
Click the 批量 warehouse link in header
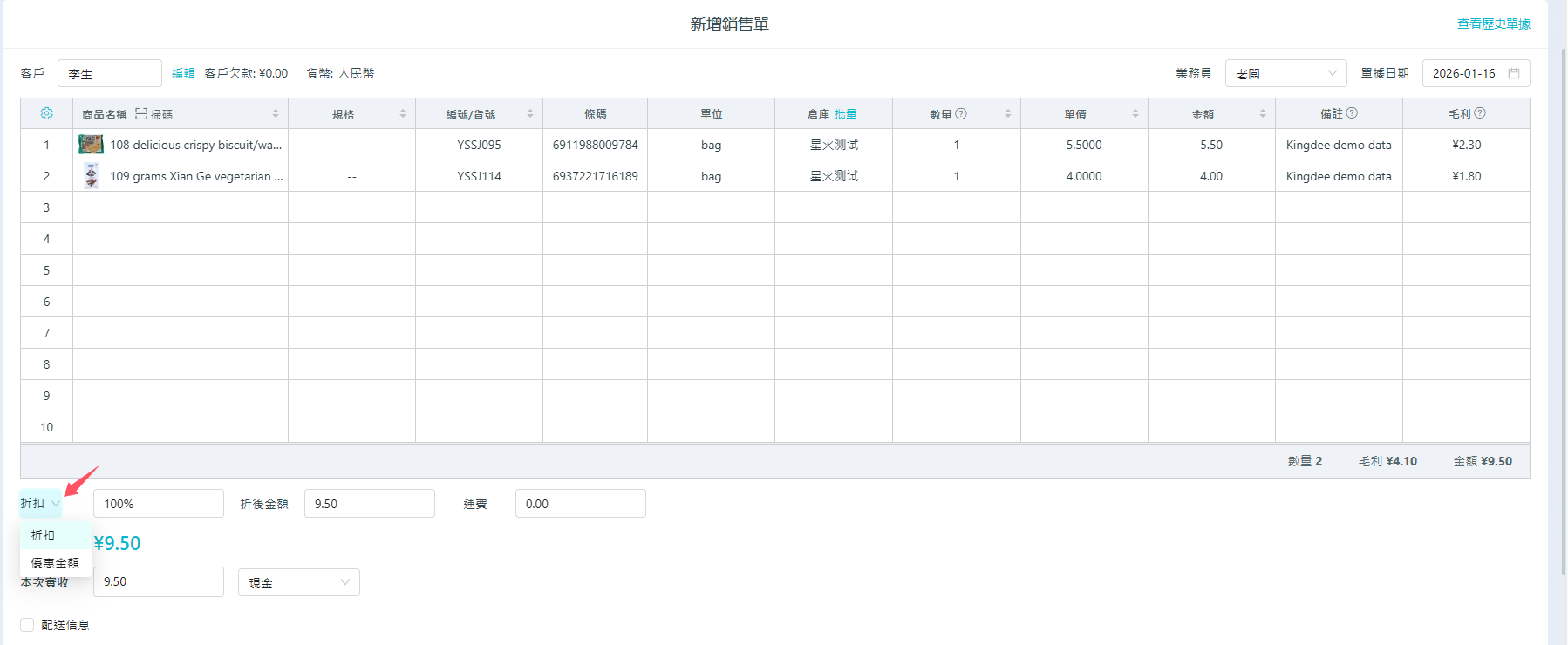pos(845,114)
